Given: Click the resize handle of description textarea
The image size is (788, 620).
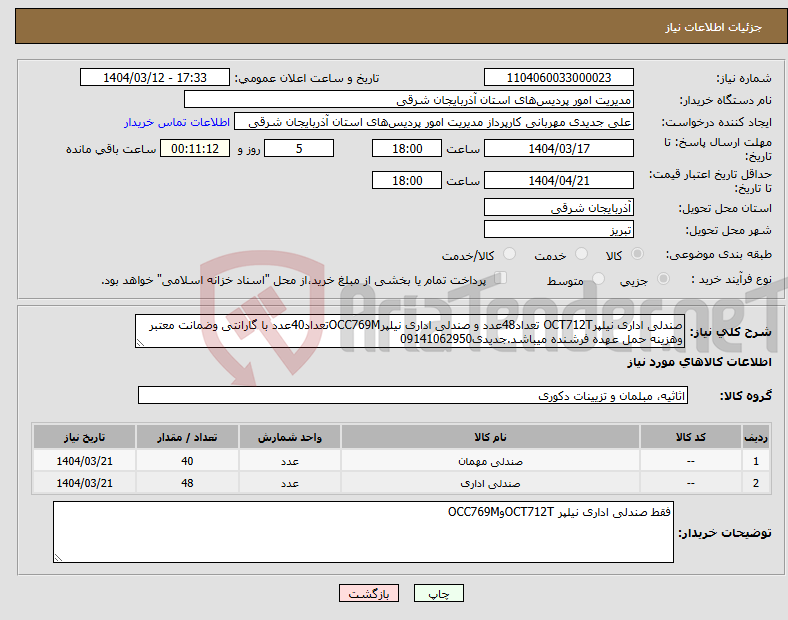Looking at the screenshot, I should point(140,343).
